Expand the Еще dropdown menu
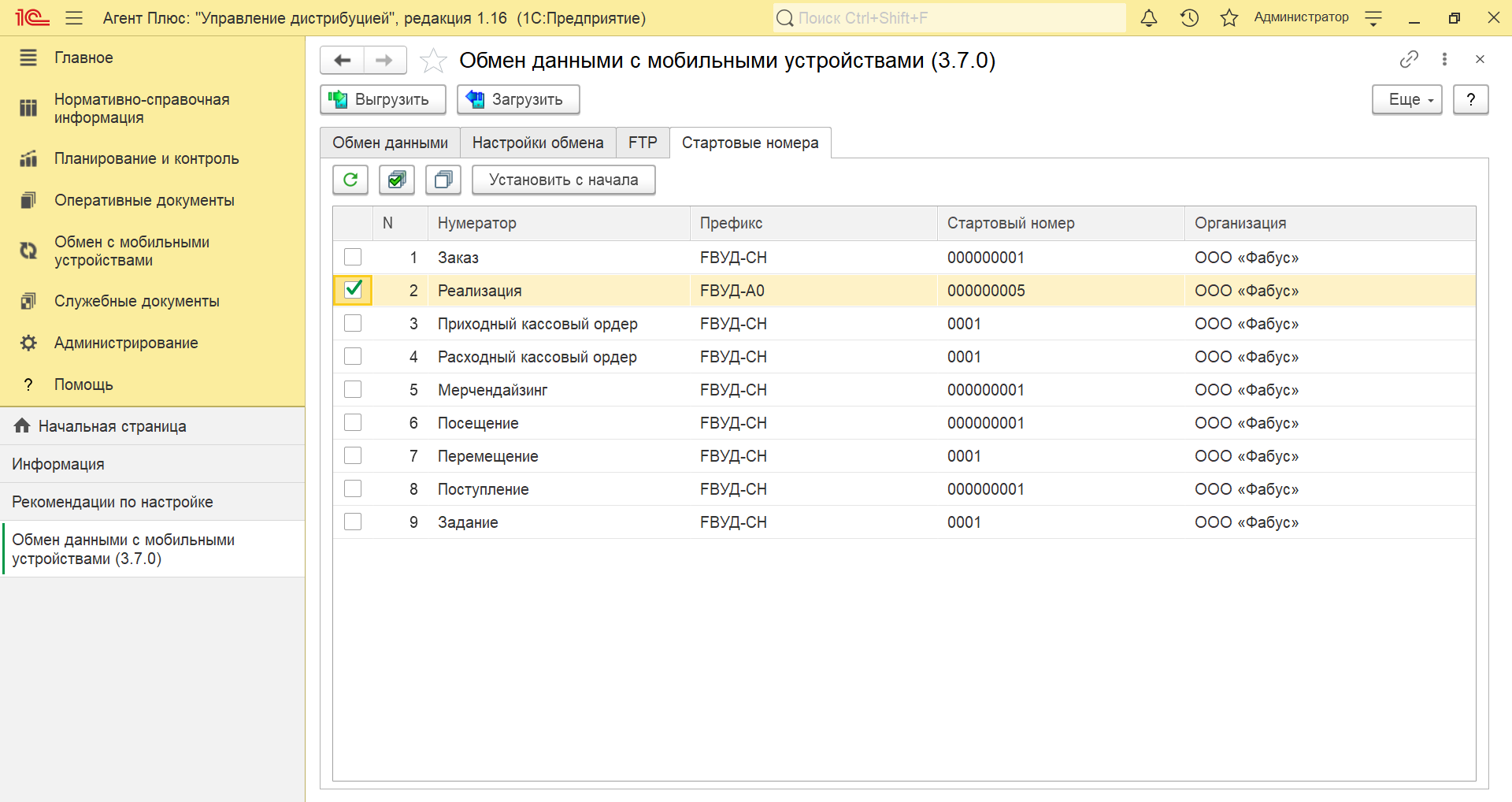Screen dimensions: 1512x802 [1406, 100]
